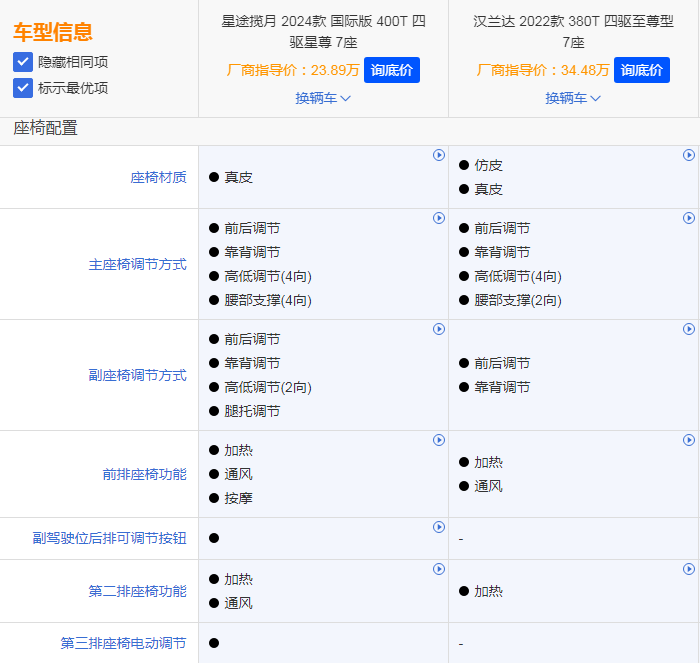The height and width of the screenshot is (663, 700).
Task: Play video icon in 星途揽月 第二排座椅功能 cell
Action: click(x=439, y=569)
